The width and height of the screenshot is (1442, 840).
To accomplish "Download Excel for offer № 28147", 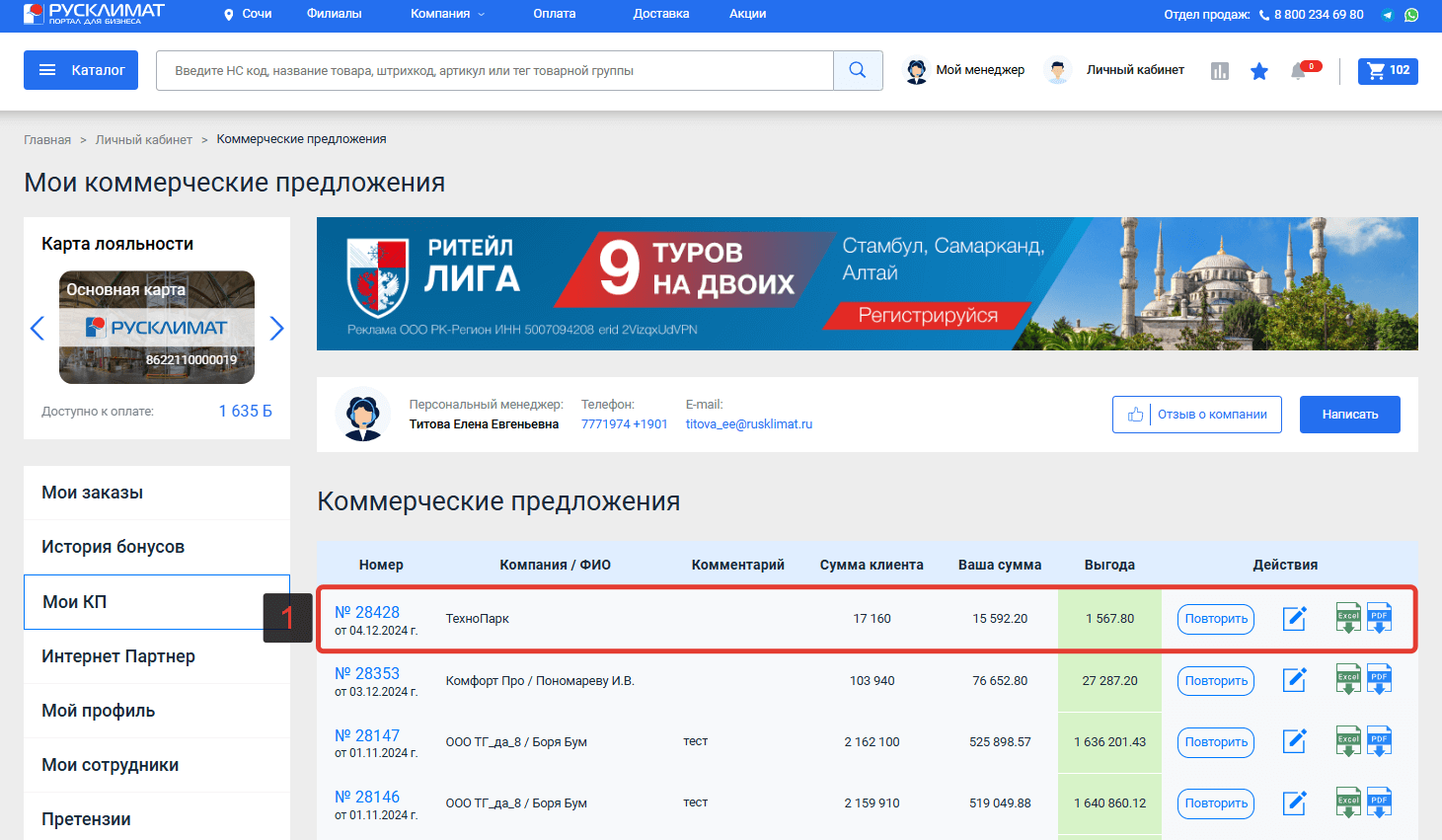I will [x=1348, y=740].
